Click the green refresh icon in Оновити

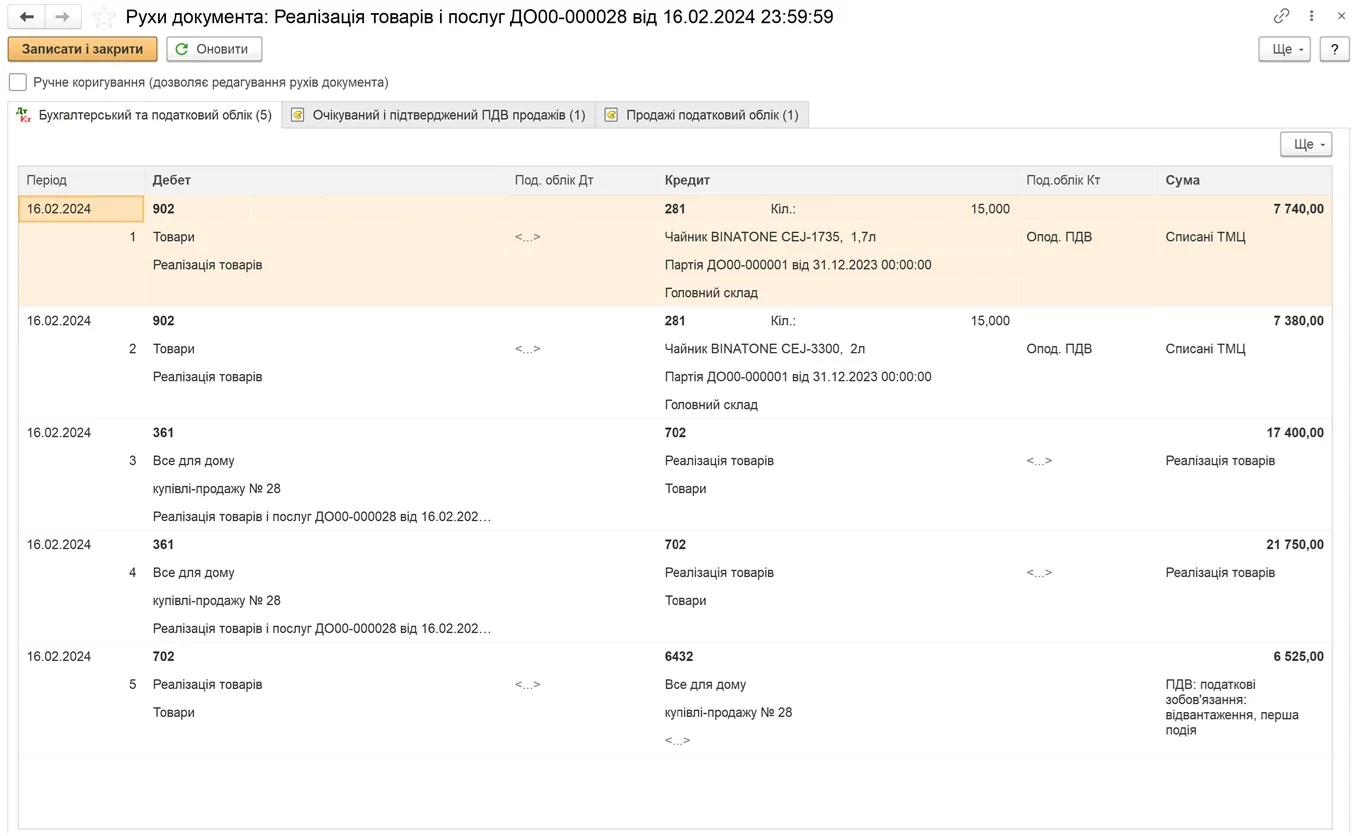tap(182, 49)
